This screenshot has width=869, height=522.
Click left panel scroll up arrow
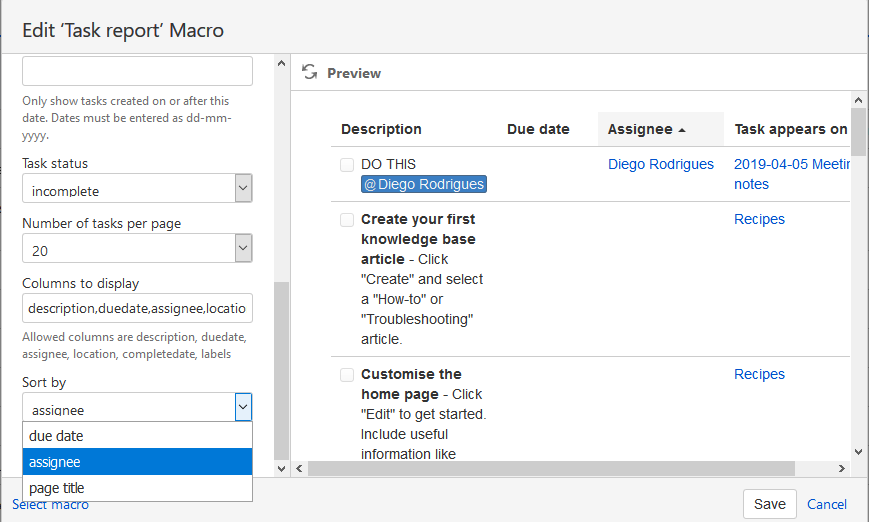(x=282, y=63)
